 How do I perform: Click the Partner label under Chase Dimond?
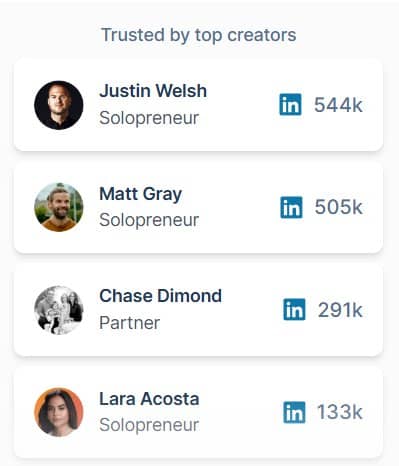130,323
